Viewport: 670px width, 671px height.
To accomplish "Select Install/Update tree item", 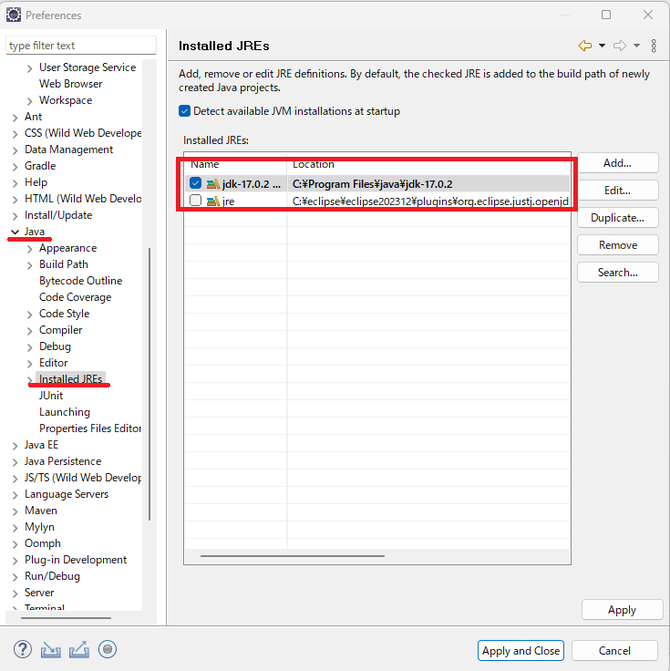I will (x=58, y=215).
